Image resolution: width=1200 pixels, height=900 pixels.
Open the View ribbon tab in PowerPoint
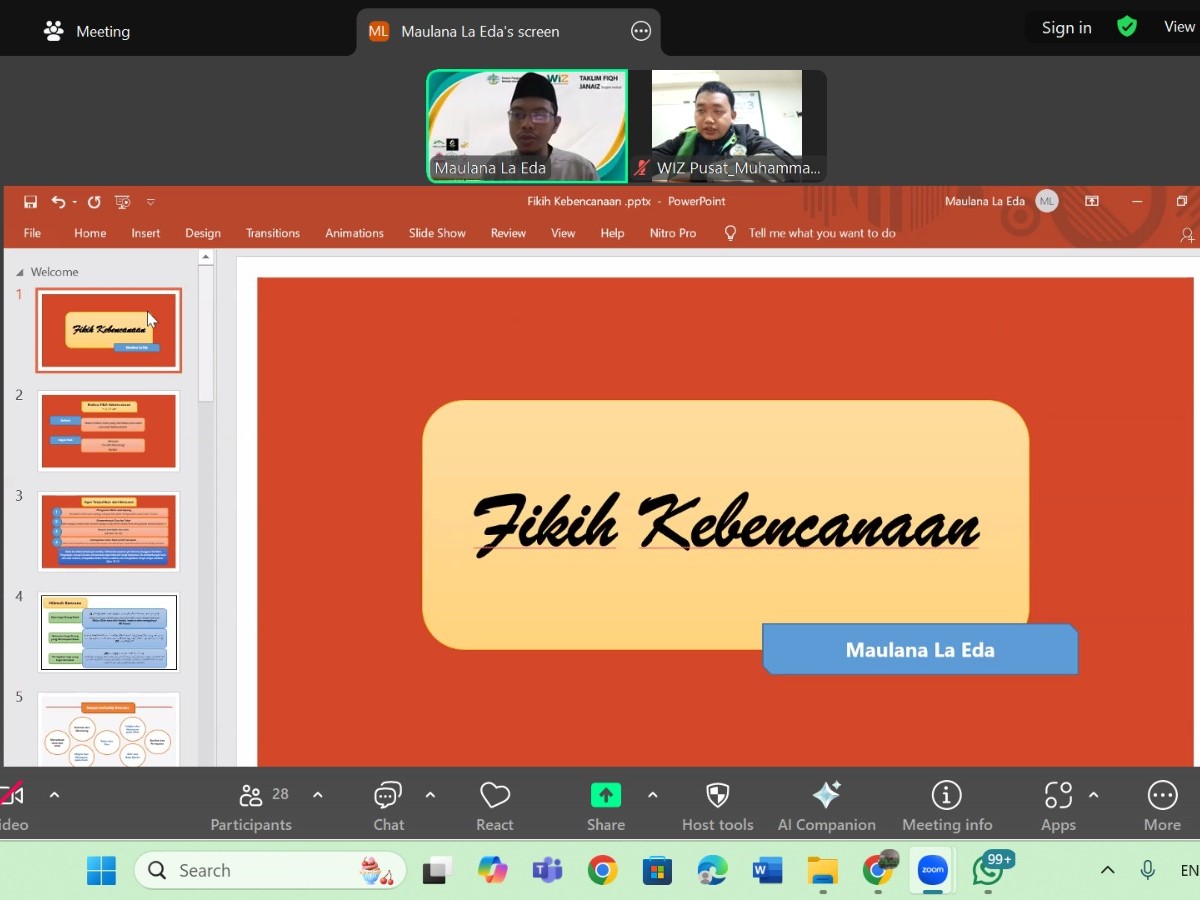(x=563, y=233)
